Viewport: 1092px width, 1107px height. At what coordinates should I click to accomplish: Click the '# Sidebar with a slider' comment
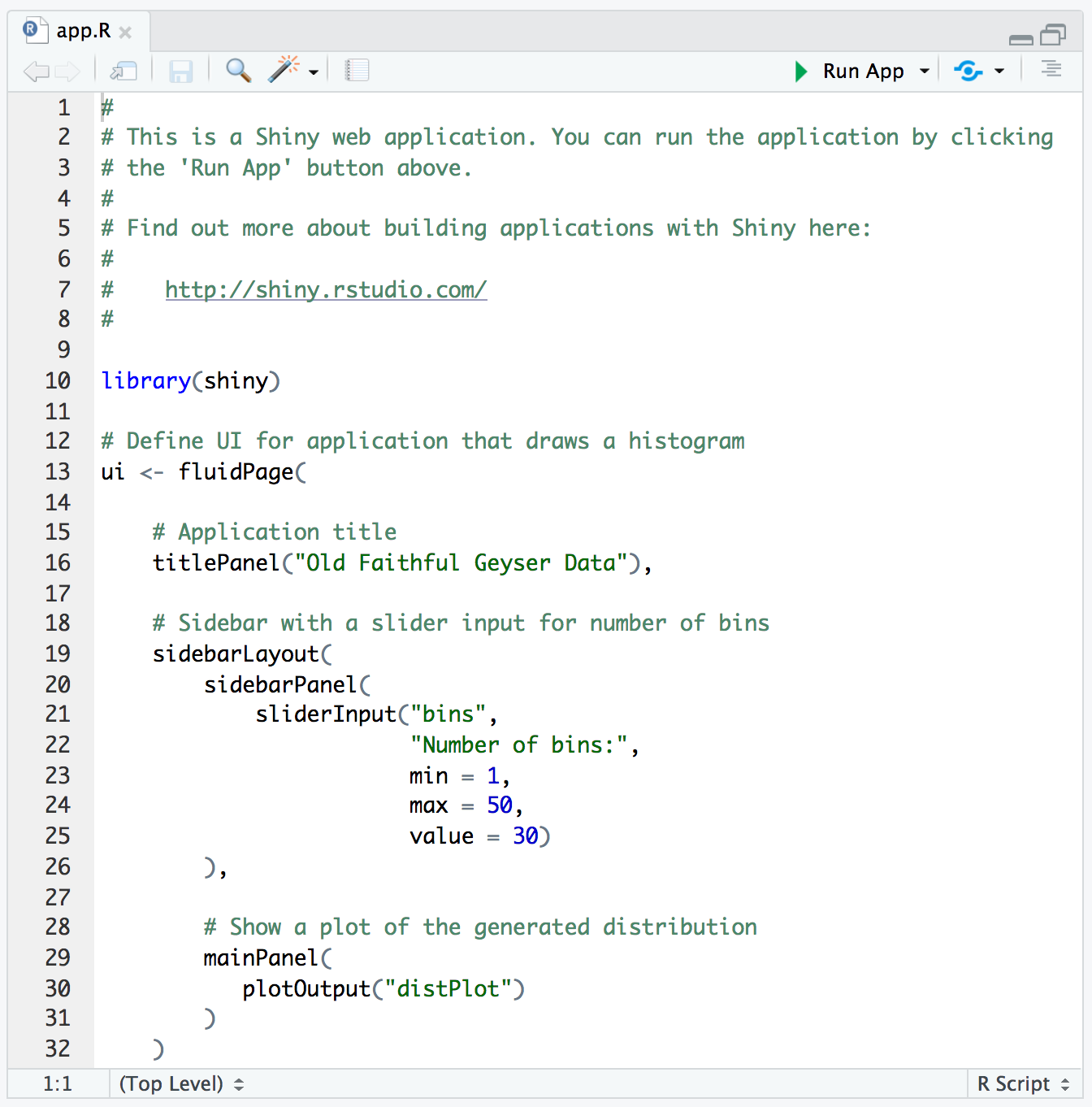(x=461, y=623)
